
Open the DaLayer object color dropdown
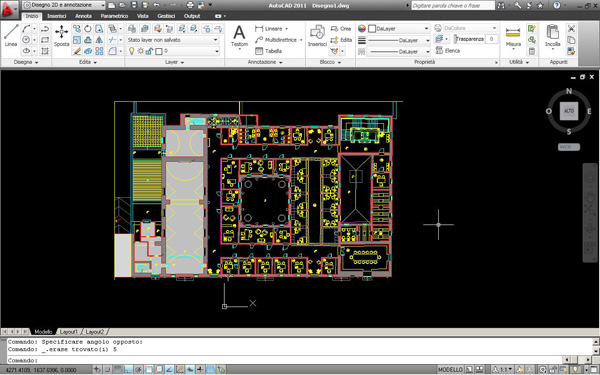coord(398,29)
